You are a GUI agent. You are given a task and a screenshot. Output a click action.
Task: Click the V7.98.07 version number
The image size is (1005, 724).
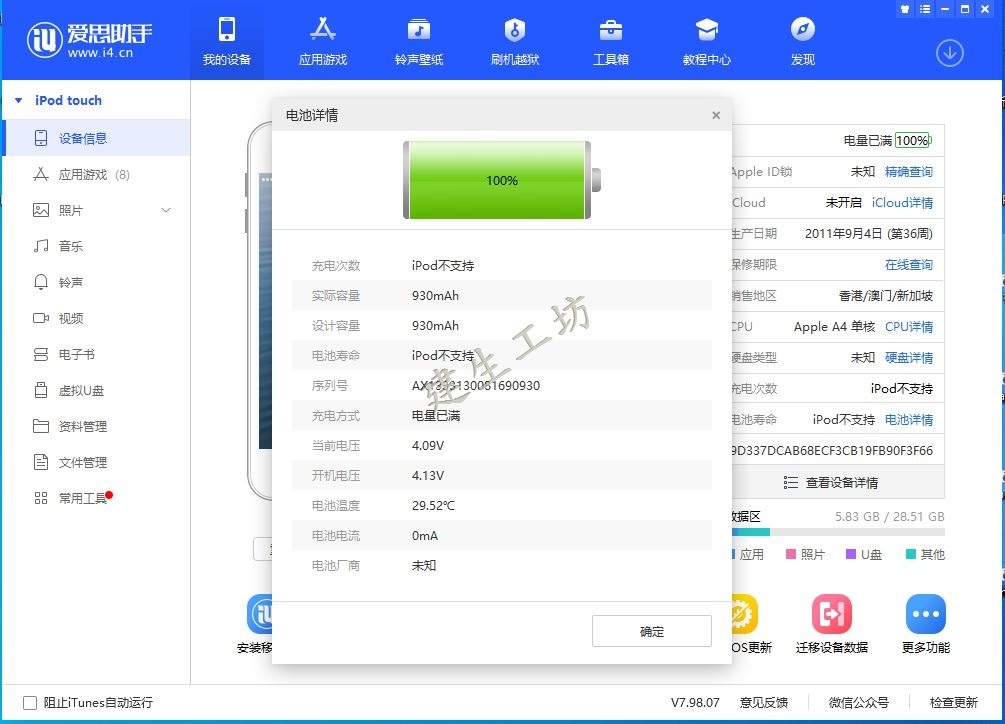695,703
